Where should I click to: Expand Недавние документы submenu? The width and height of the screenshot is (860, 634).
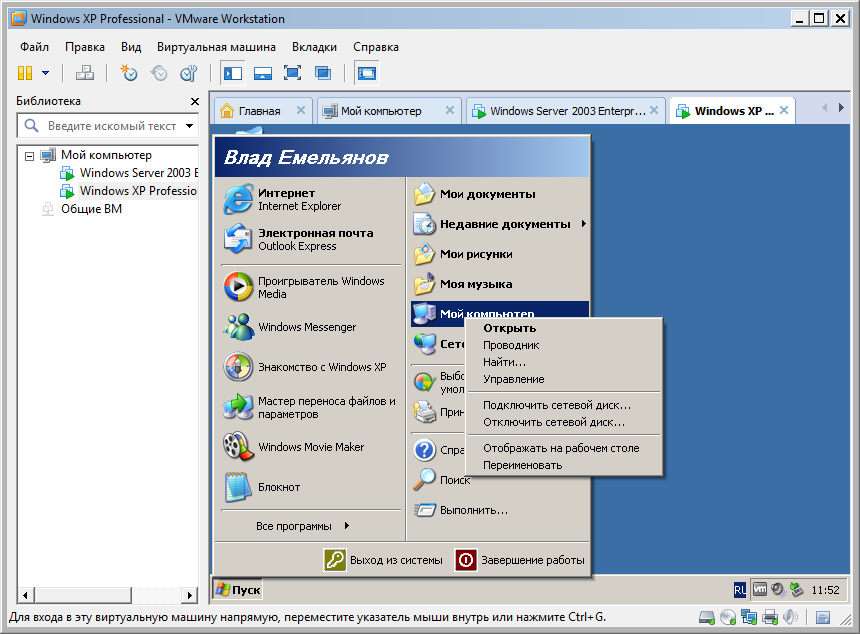point(500,224)
